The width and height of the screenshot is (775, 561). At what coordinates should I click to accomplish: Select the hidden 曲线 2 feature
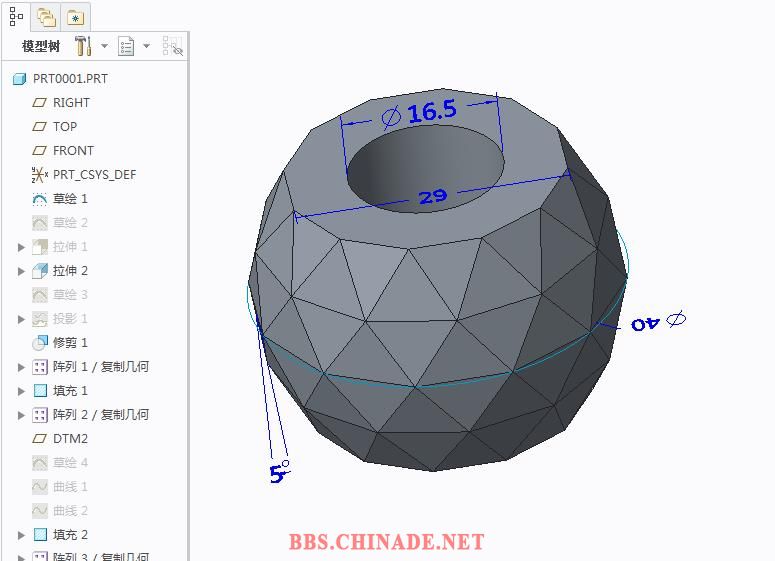pyautogui.click(x=70, y=511)
